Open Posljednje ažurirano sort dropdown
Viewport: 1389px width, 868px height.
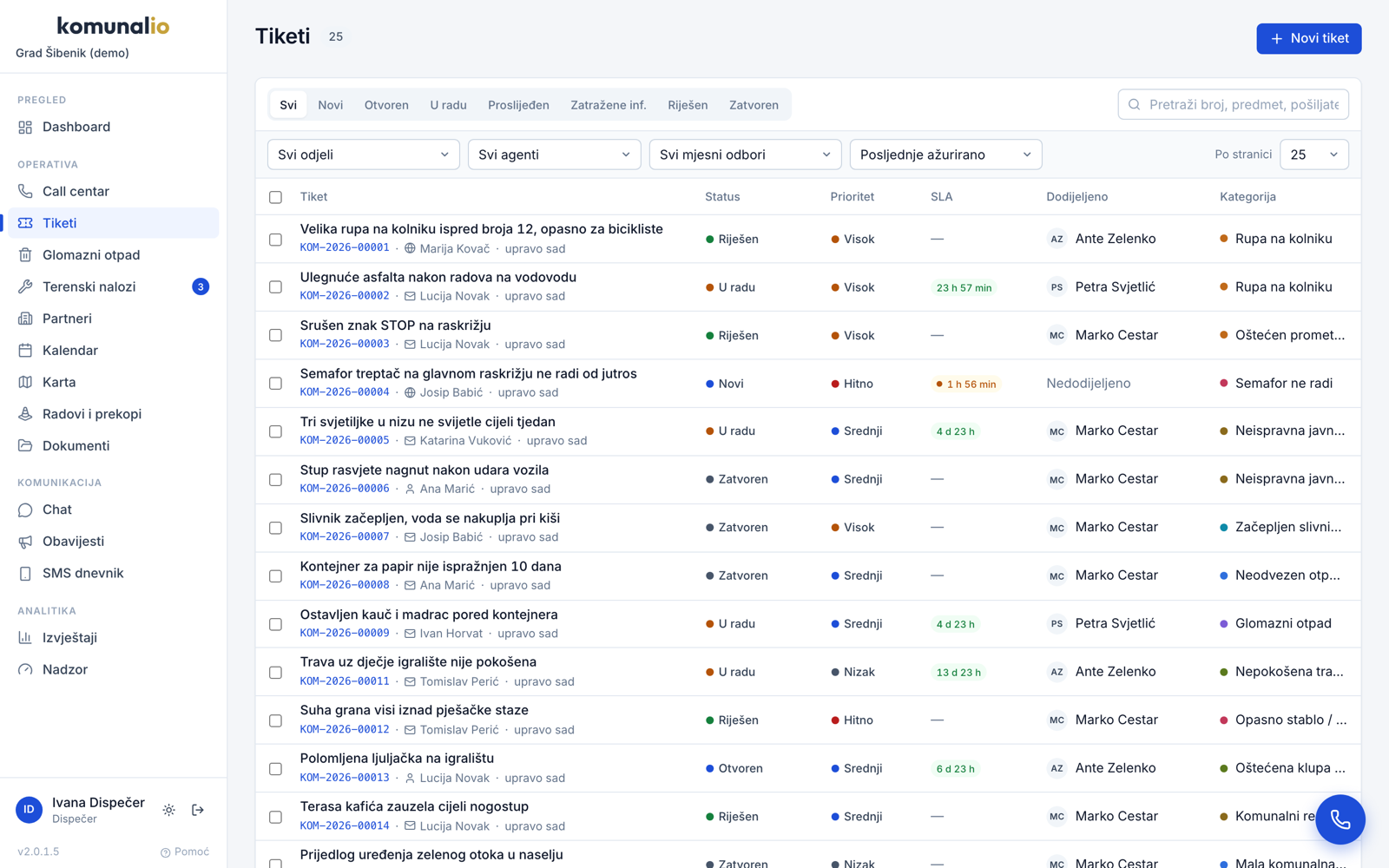point(945,155)
